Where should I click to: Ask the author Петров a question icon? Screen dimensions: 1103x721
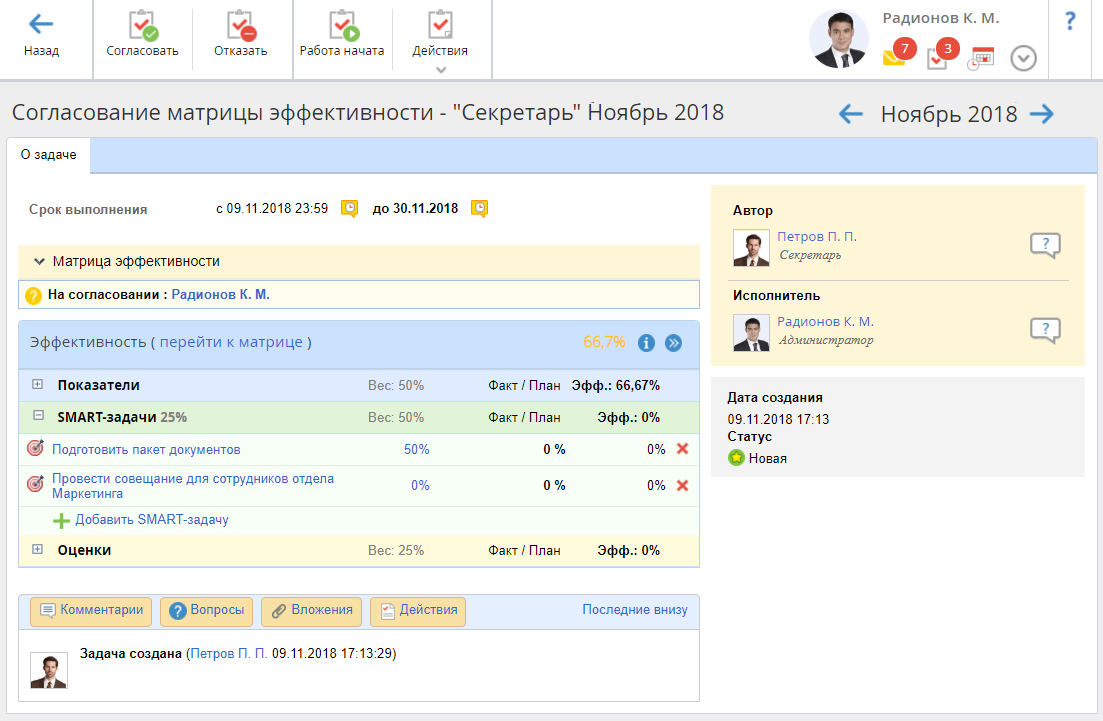point(1045,245)
